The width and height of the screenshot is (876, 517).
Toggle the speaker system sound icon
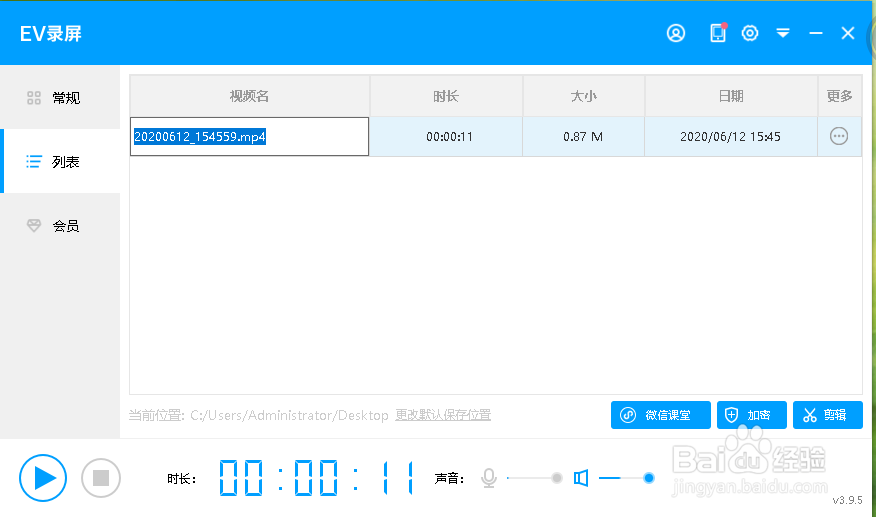click(x=581, y=478)
